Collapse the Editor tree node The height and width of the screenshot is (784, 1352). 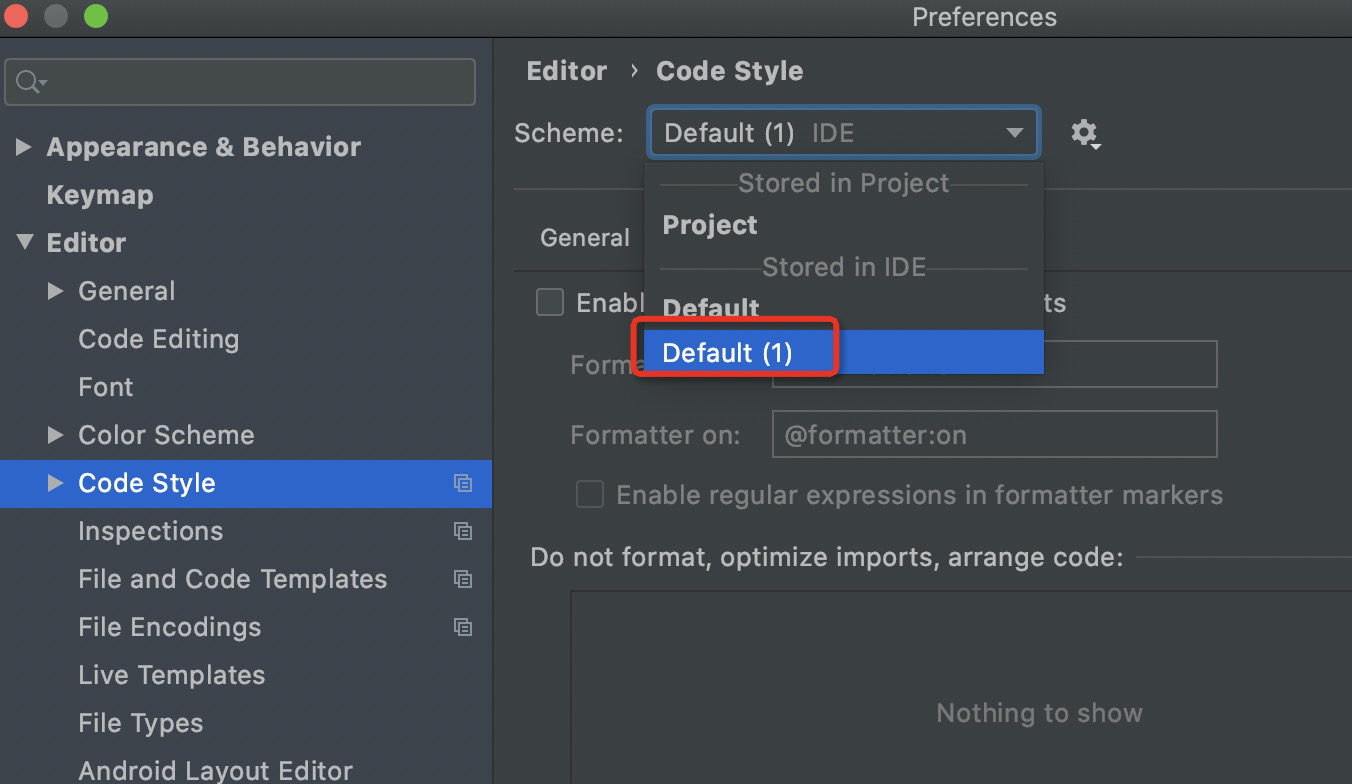point(24,243)
